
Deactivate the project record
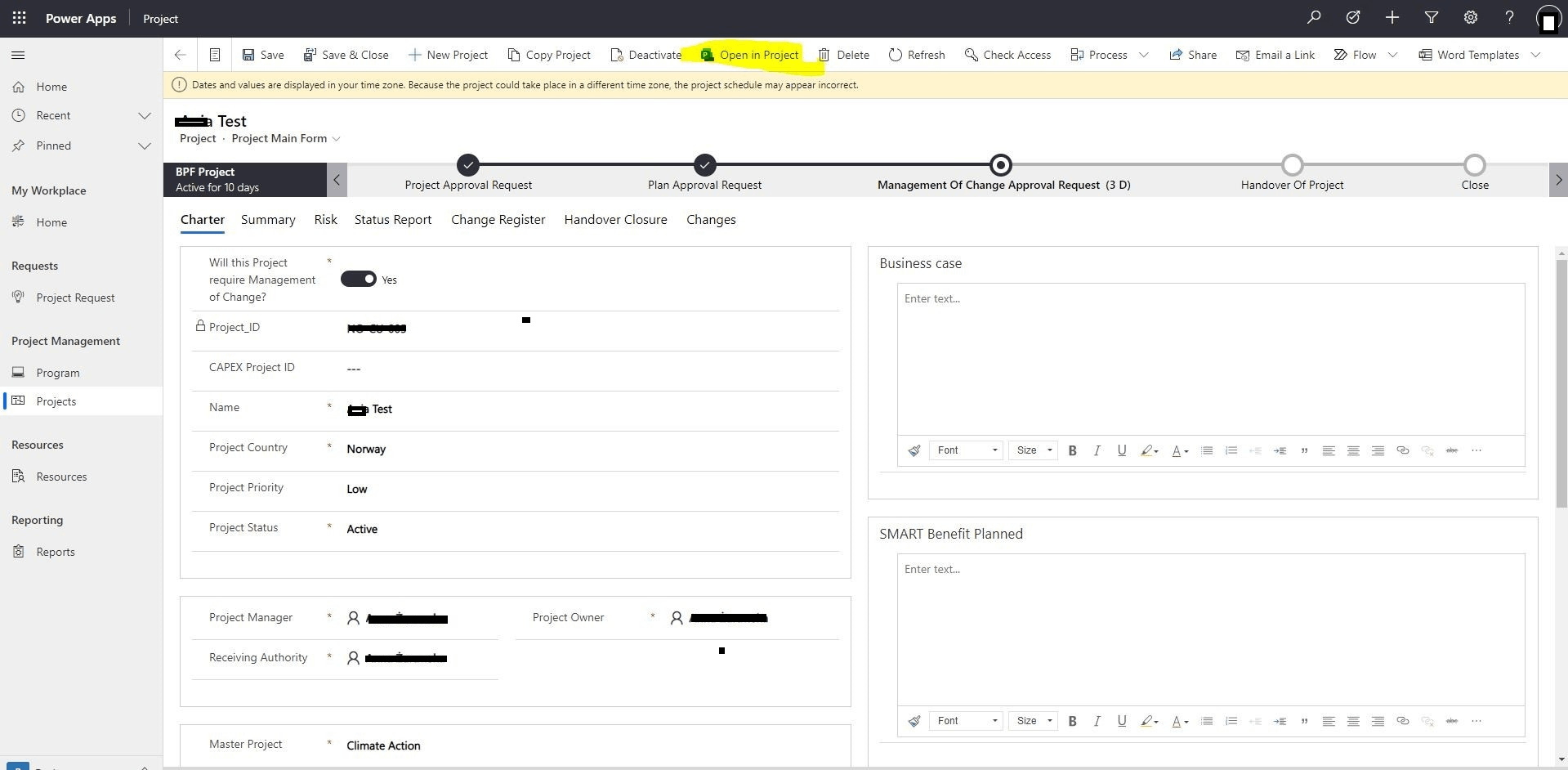[646, 55]
